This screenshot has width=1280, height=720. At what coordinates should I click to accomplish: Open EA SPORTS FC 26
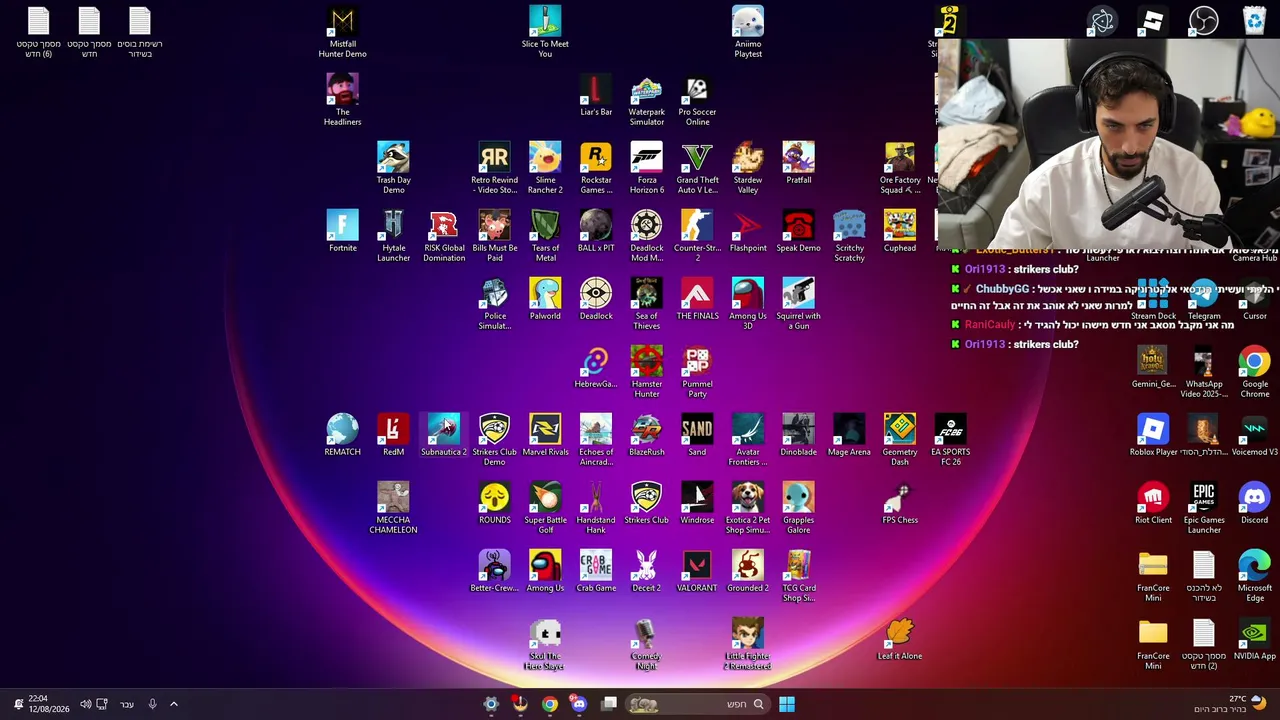(950, 429)
